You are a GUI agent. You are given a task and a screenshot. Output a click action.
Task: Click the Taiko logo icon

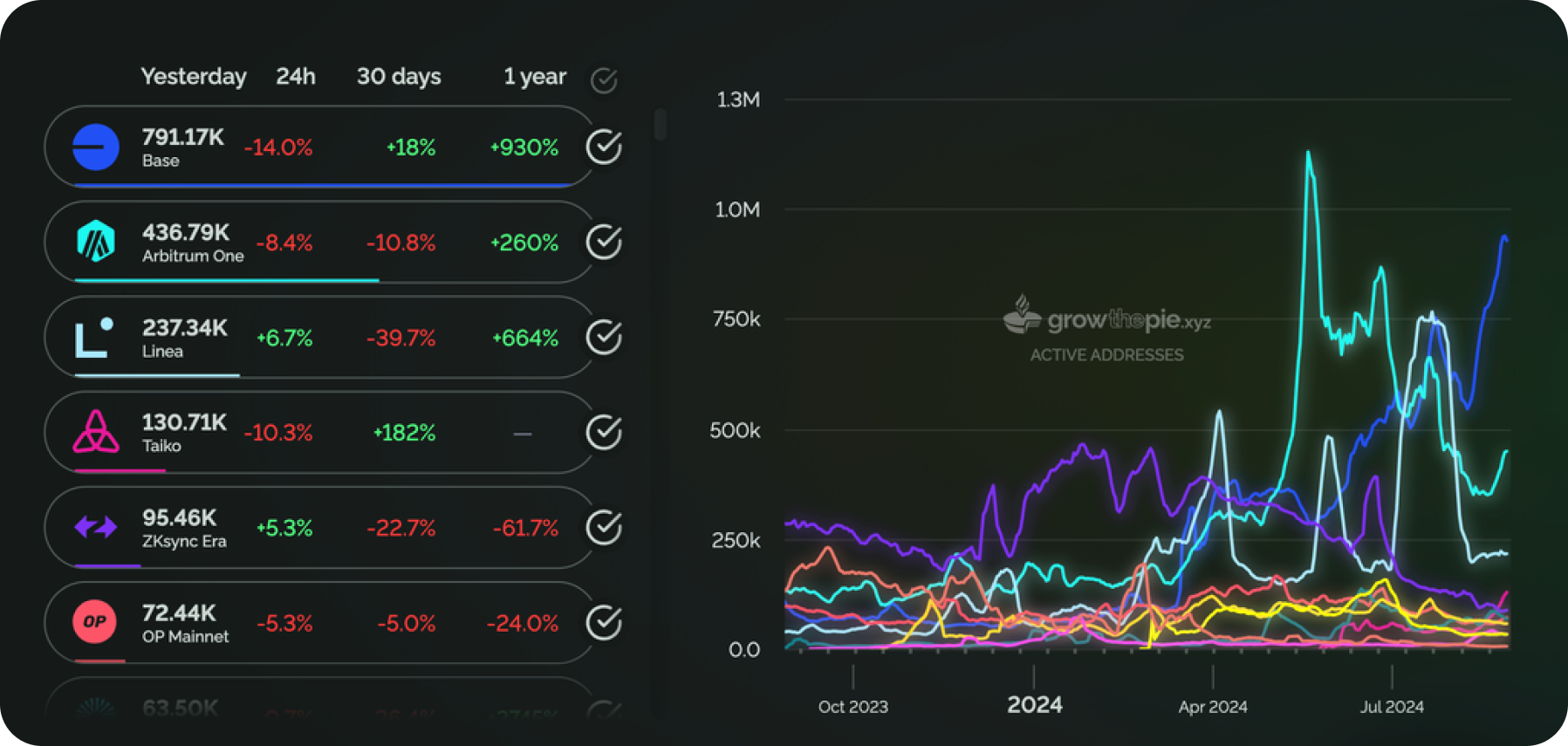96,432
